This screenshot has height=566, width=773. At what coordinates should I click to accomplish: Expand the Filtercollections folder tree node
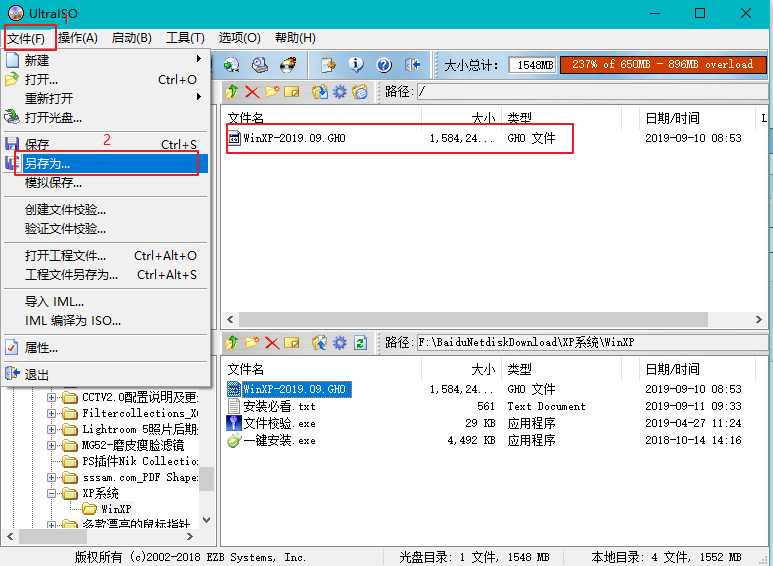coord(51,413)
